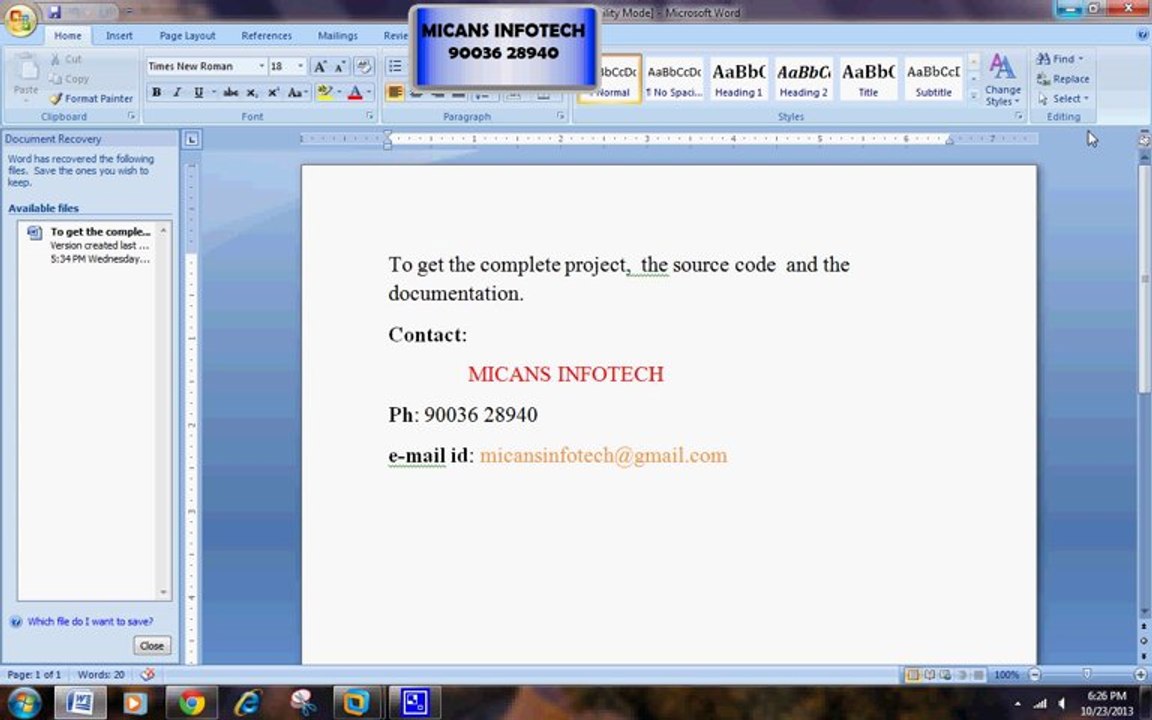This screenshot has height=720, width=1152.
Task: Click the Bullets list icon
Action: (x=395, y=67)
